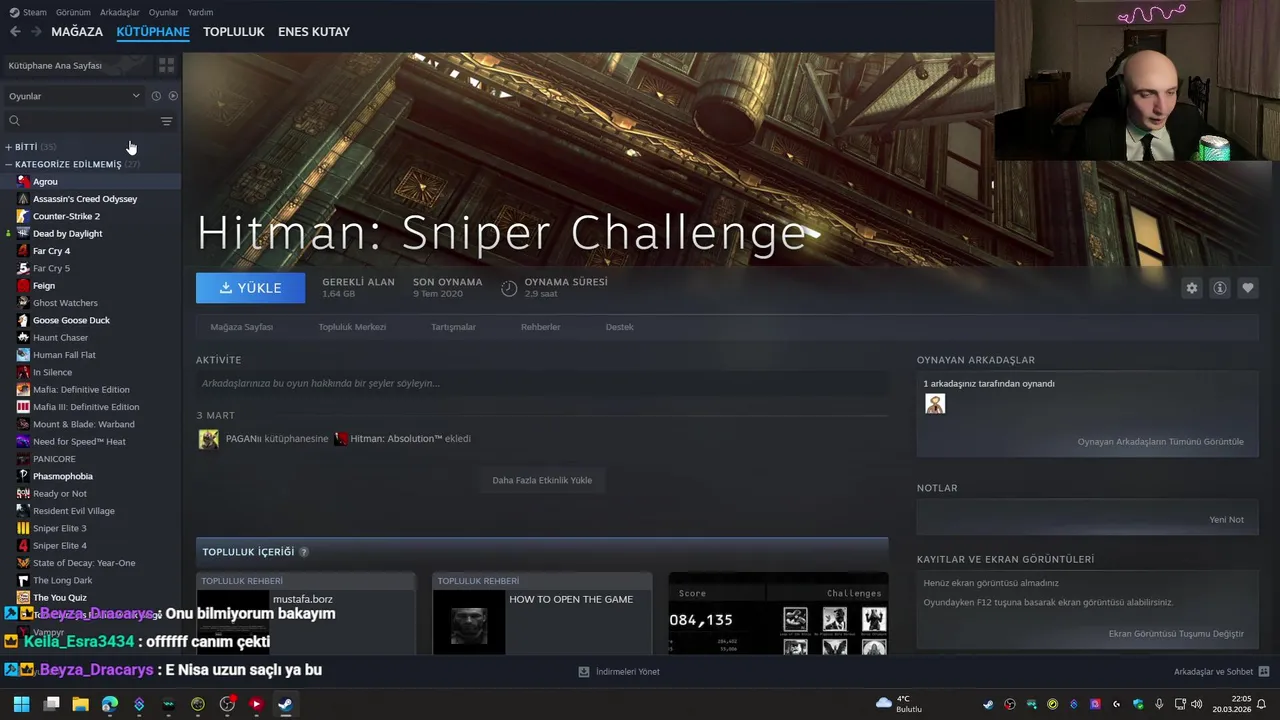Open the library collections grid view
The width and height of the screenshot is (1280, 720).
click(x=166, y=65)
